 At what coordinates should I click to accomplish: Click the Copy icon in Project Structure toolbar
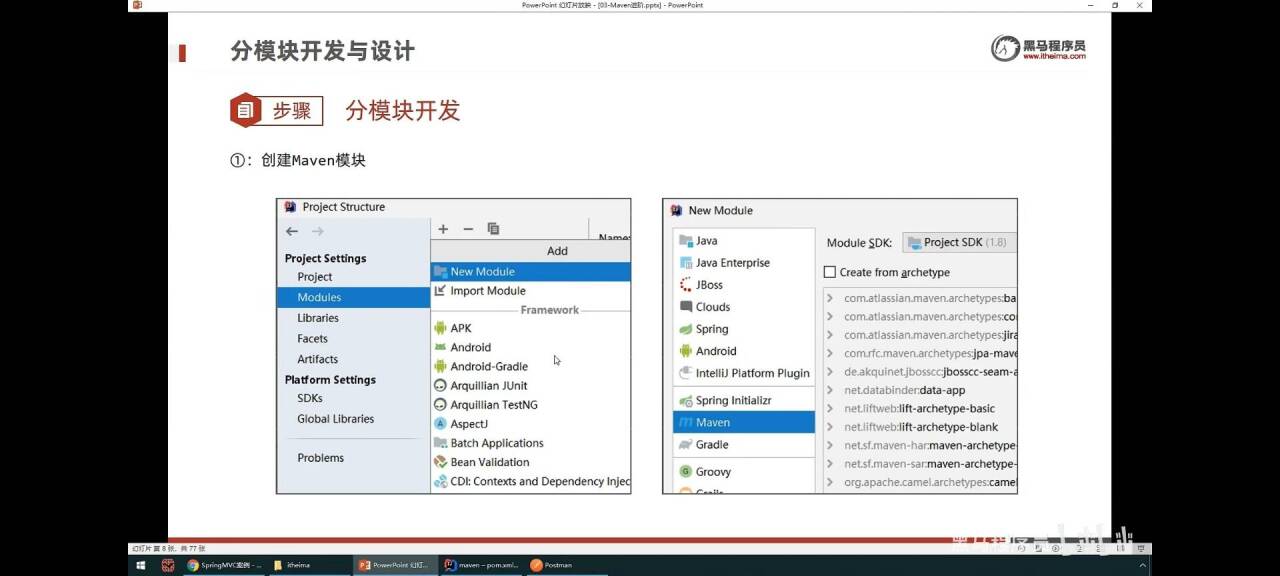pos(493,229)
